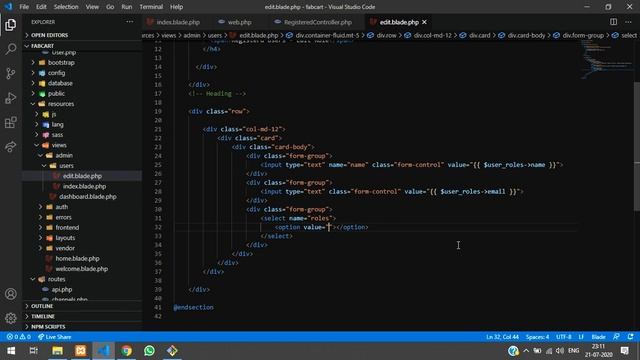This screenshot has width=640, height=360.
Task: Open Google Chrome from taskbar
Action: (x=127, y=351)
